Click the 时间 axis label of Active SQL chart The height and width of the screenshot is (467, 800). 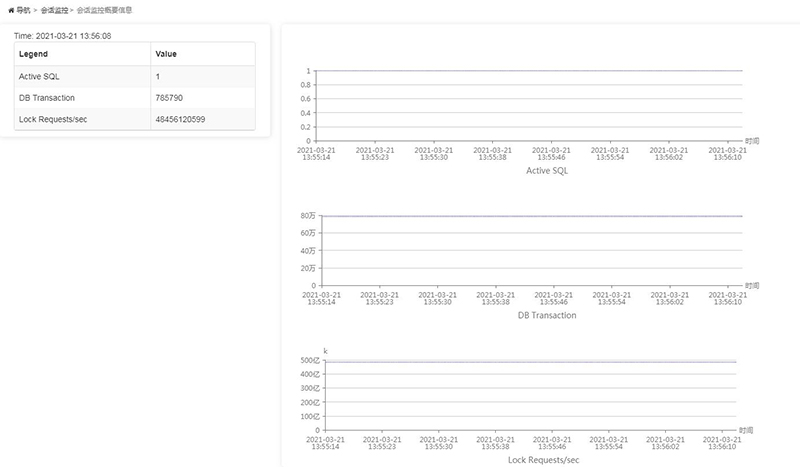click(x=752, y=141)
